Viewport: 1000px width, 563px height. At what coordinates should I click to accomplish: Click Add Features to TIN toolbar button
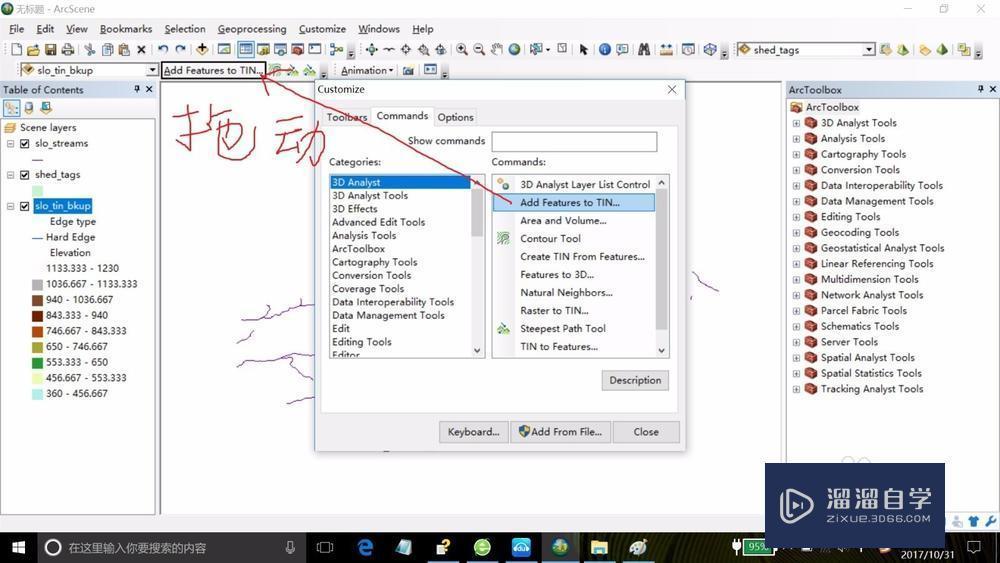[213, 70]
